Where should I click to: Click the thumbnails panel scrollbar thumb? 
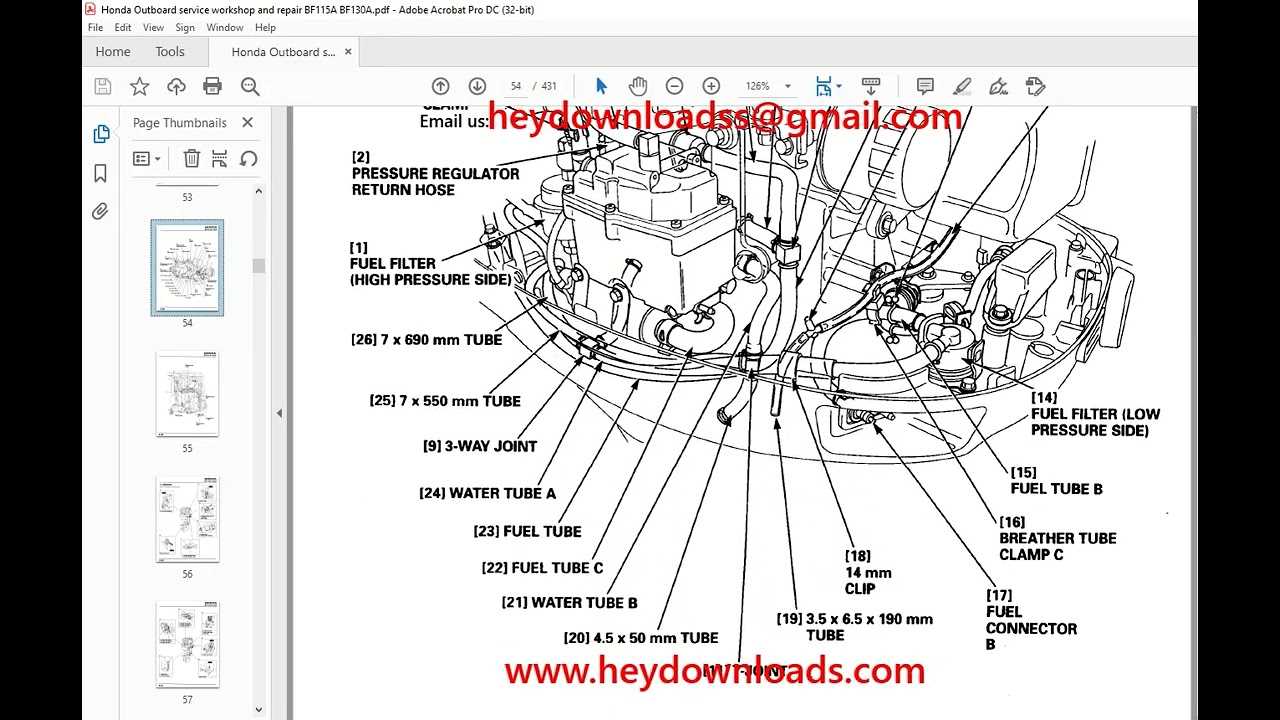pos(259,266)
